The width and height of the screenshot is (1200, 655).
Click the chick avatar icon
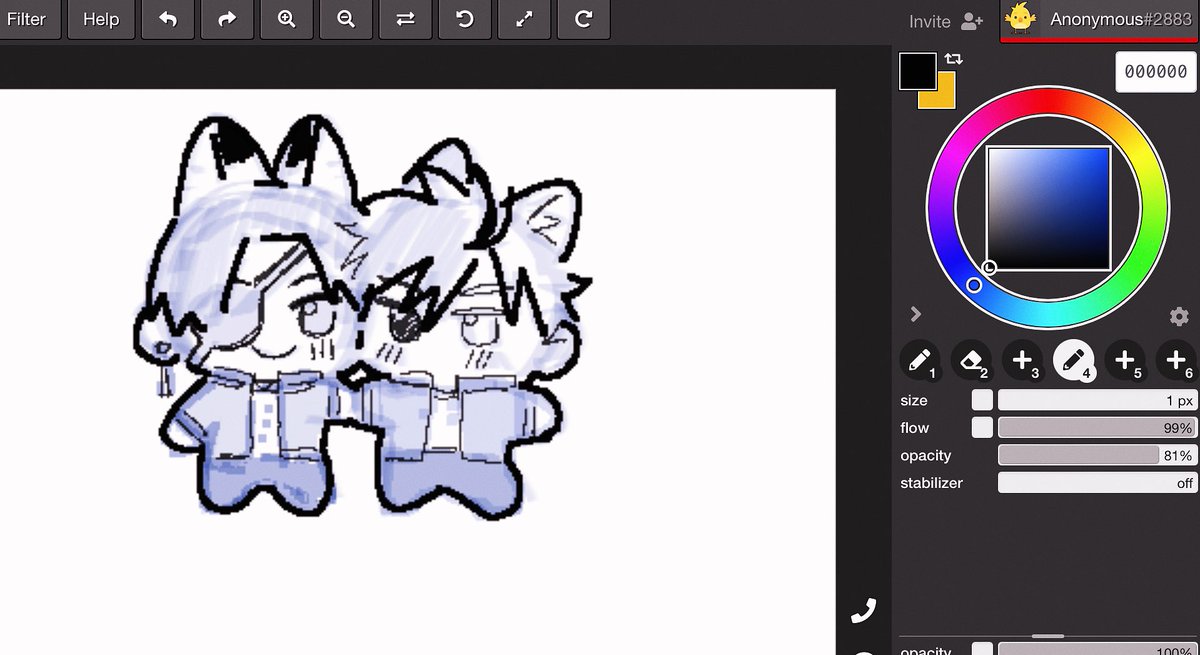[x=1020, y=18]
